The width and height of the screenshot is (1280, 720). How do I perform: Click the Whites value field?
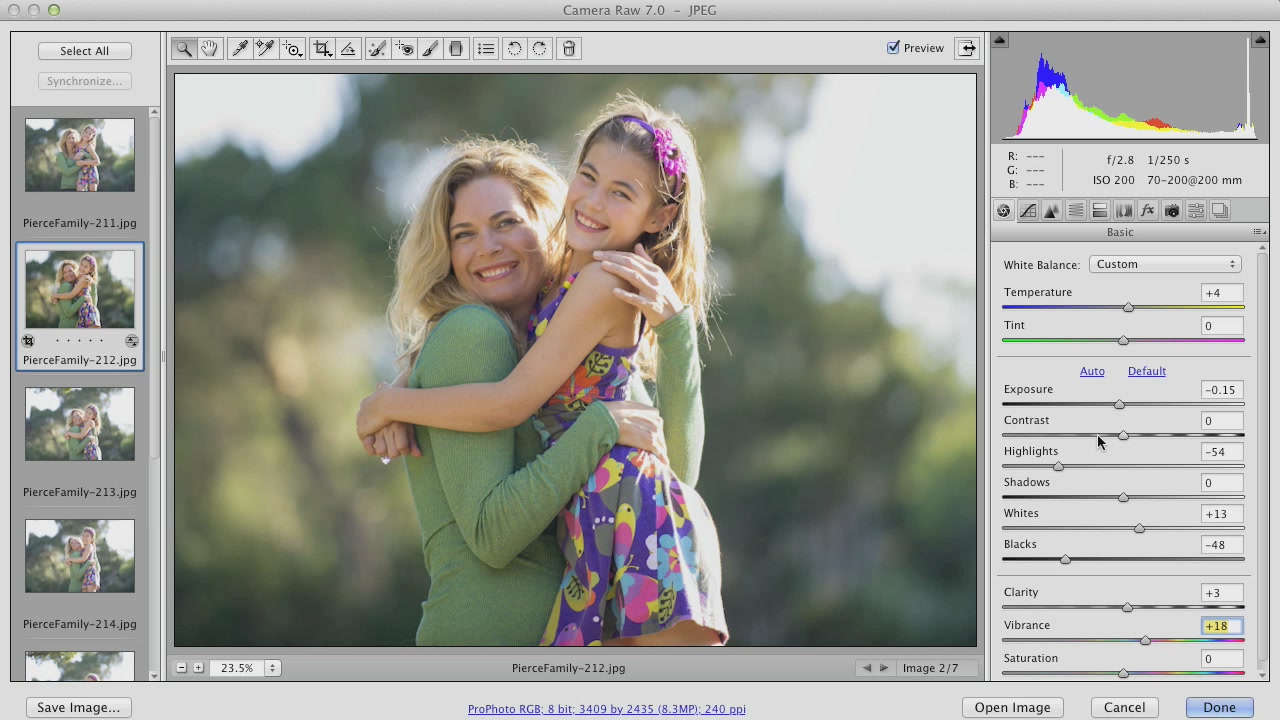1222,514
